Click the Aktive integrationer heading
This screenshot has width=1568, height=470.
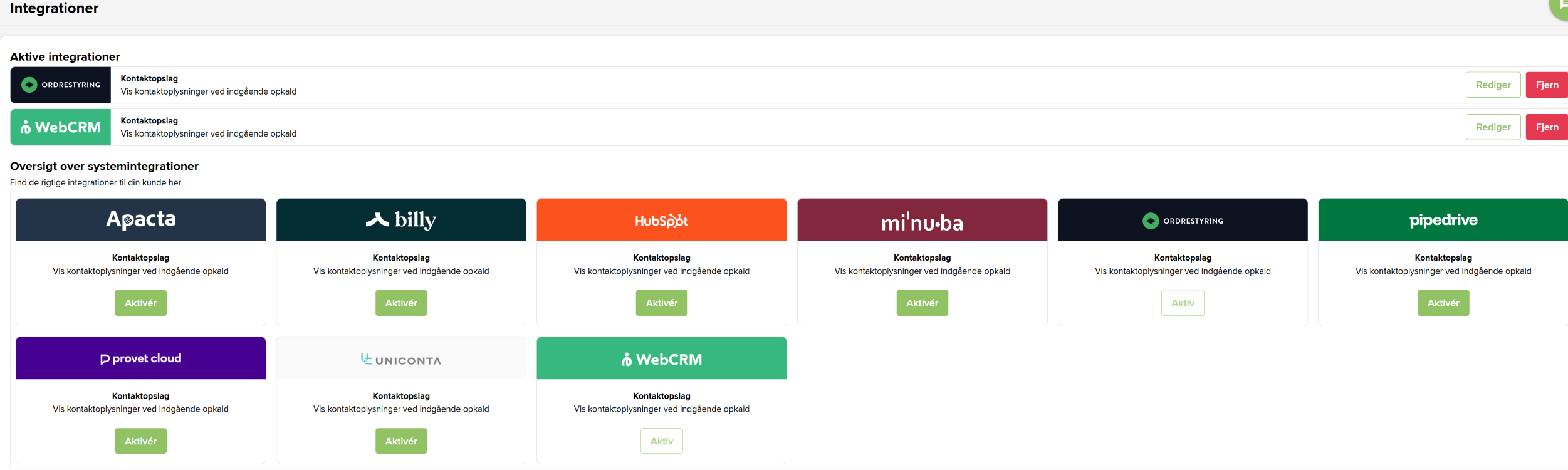pyautogui.click(x=65, y=56)
